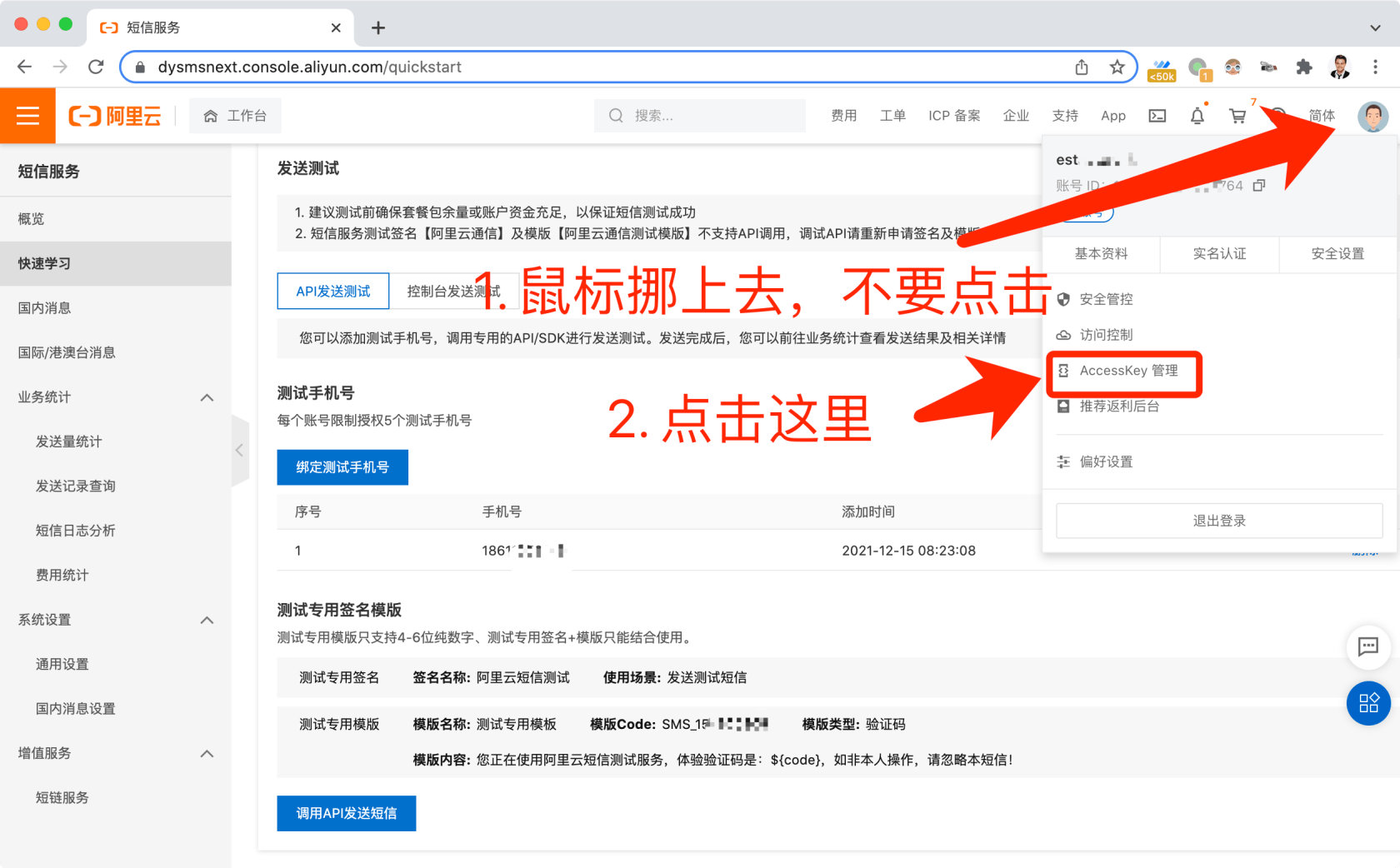The height and width of the screenshot is (868, 1400).
Task: Open a new browser tab
Action: (x=378, y=27)
